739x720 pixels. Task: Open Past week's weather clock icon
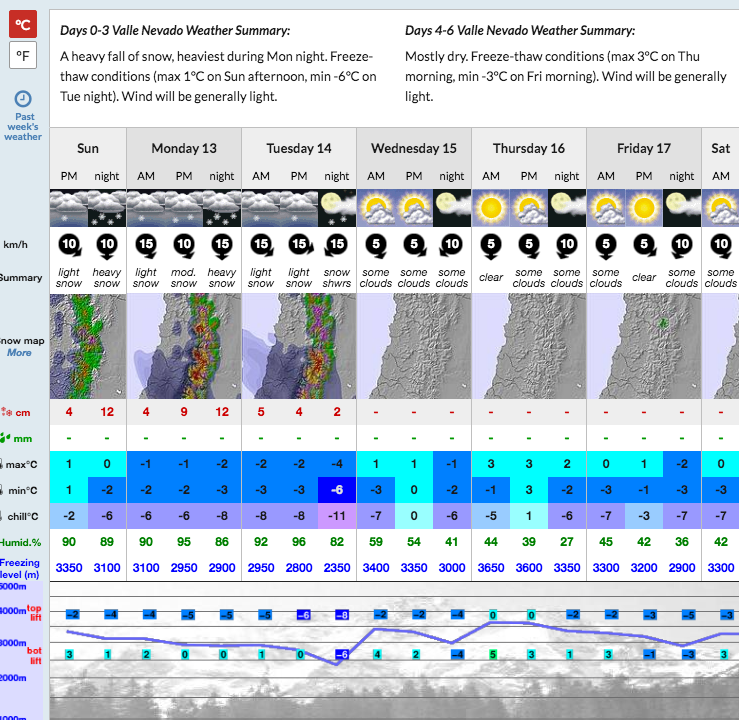click(23, 99)
